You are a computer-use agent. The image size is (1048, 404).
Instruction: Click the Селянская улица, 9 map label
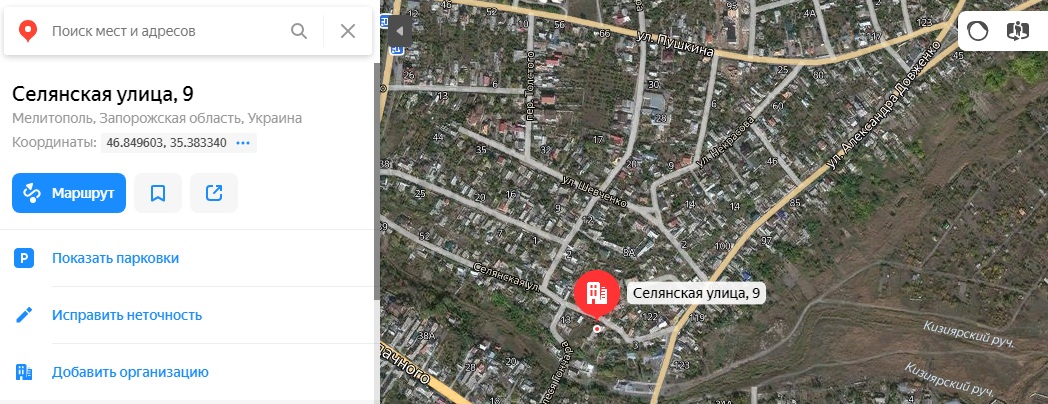click(696, 293)
